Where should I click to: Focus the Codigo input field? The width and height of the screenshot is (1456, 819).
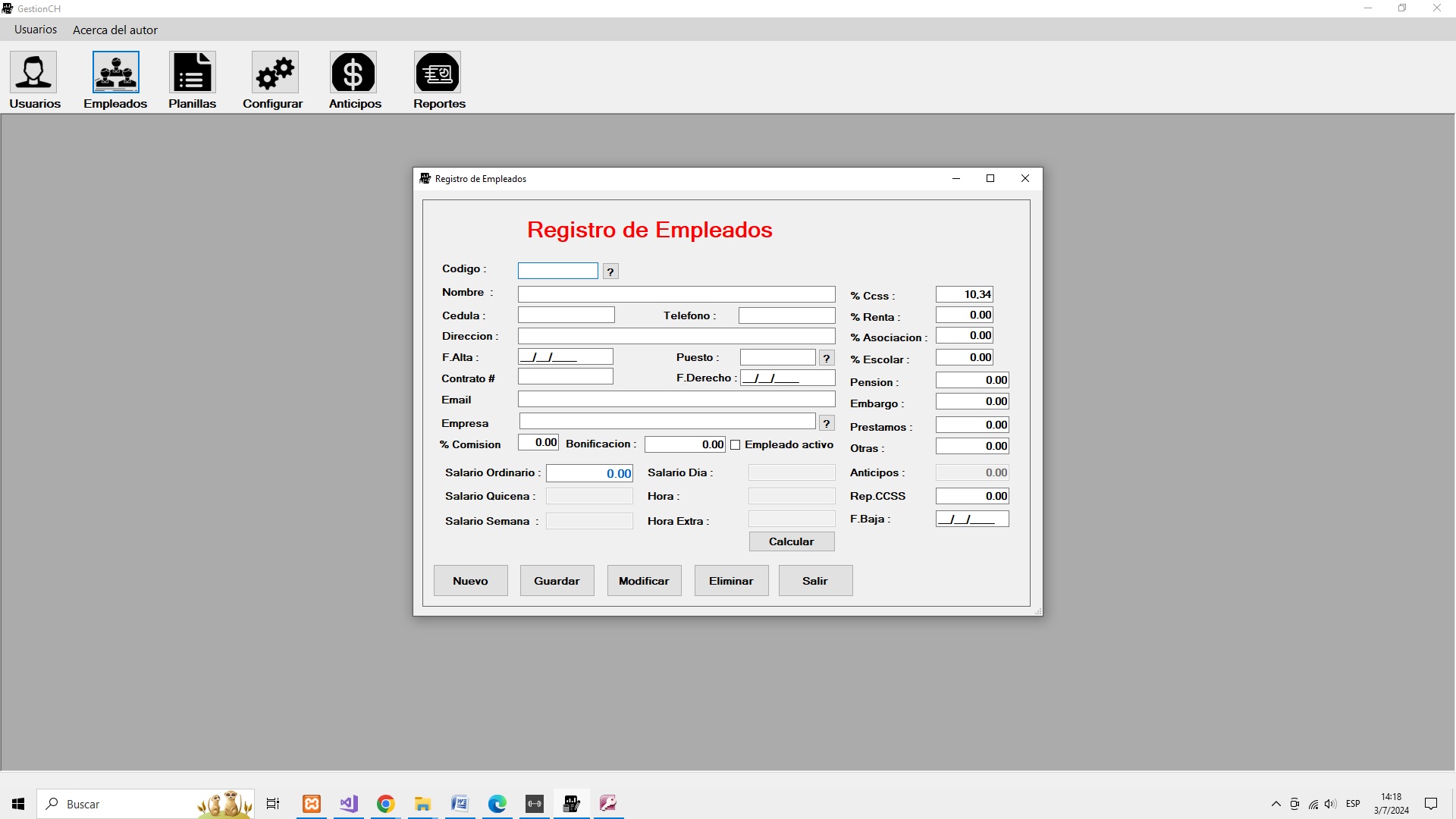tap(558, 271)
